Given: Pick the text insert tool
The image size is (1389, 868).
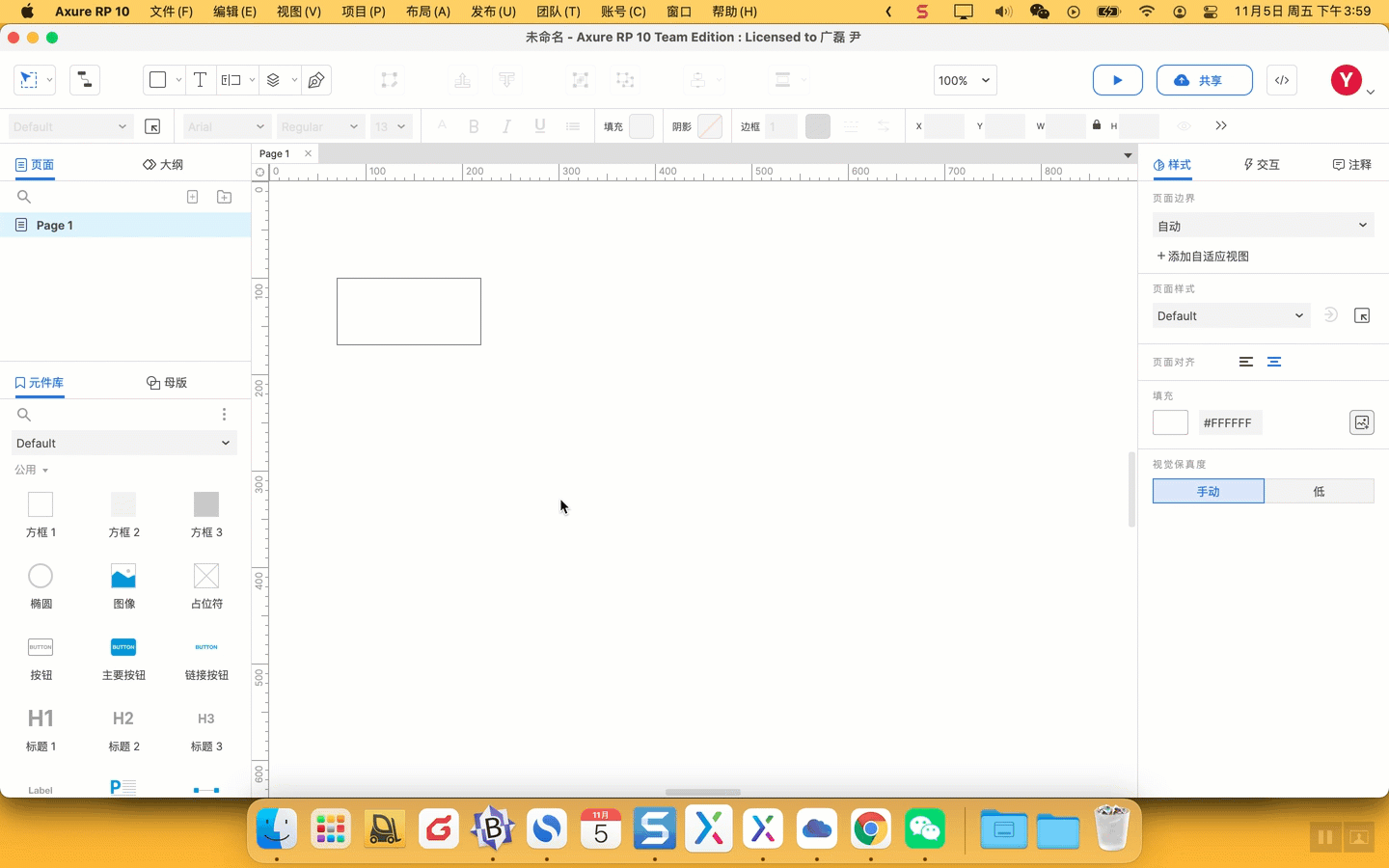Looking at the screenshot, I should pyautogui.click(x=200, y=80).
